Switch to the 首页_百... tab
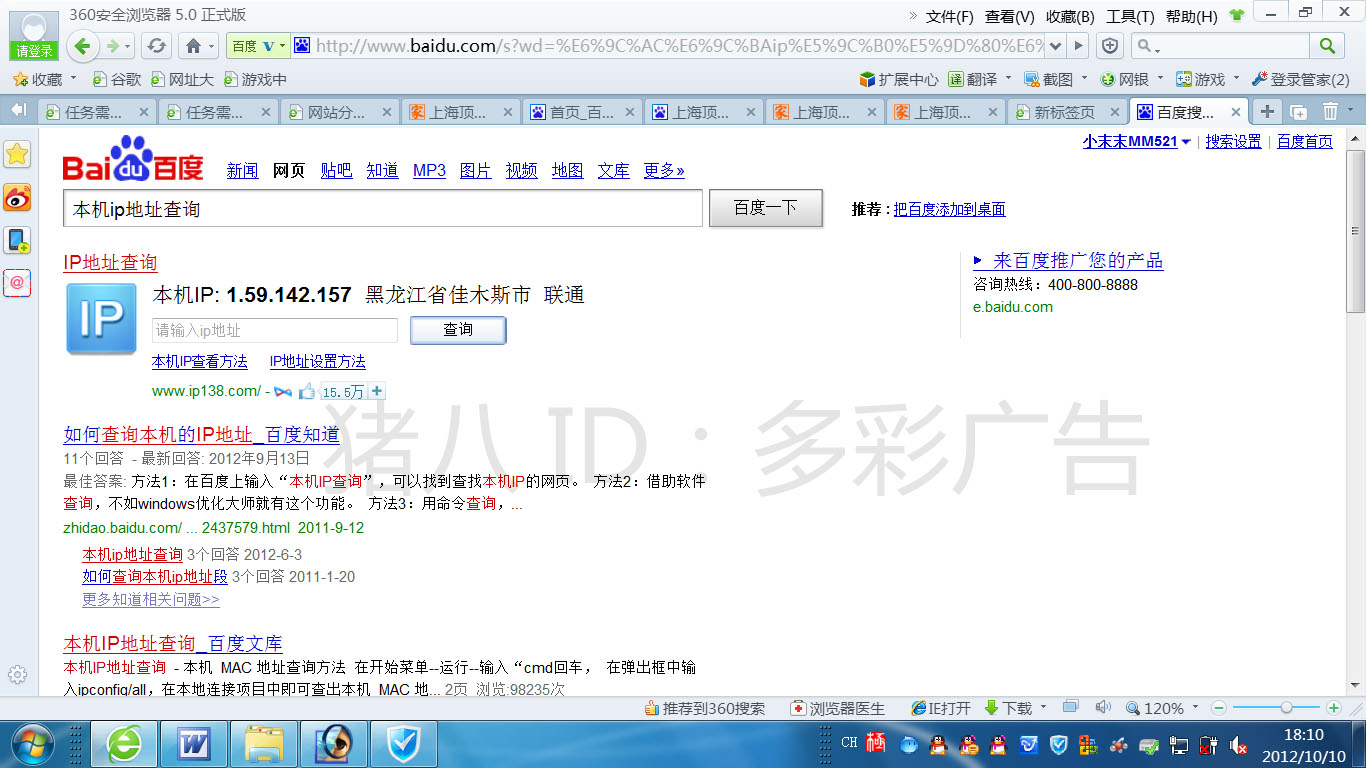Viewport: 1366px width, 768px height. point(582,112)
